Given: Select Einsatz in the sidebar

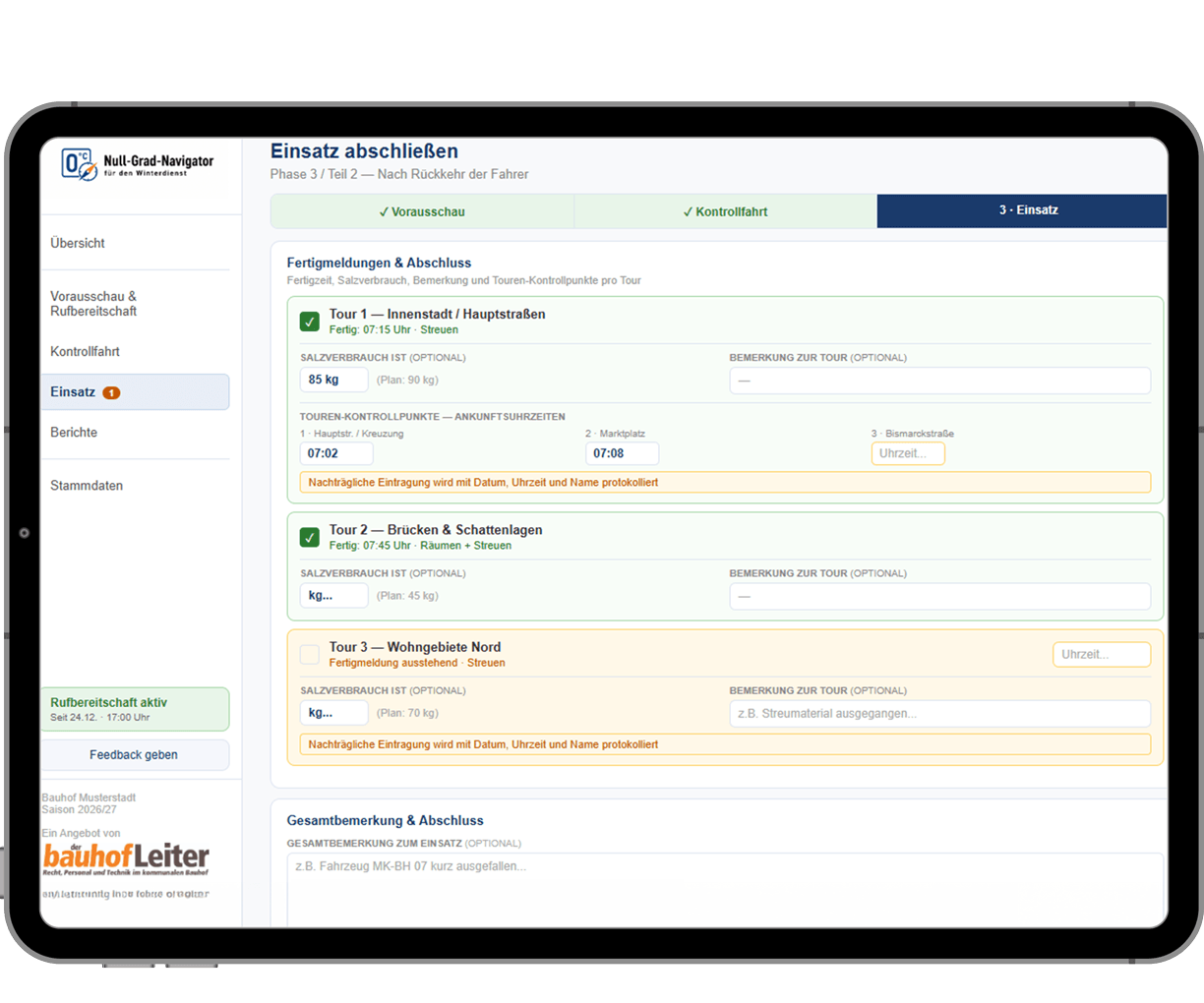Looking at the screenshot, I should click(x=135, y=391).
